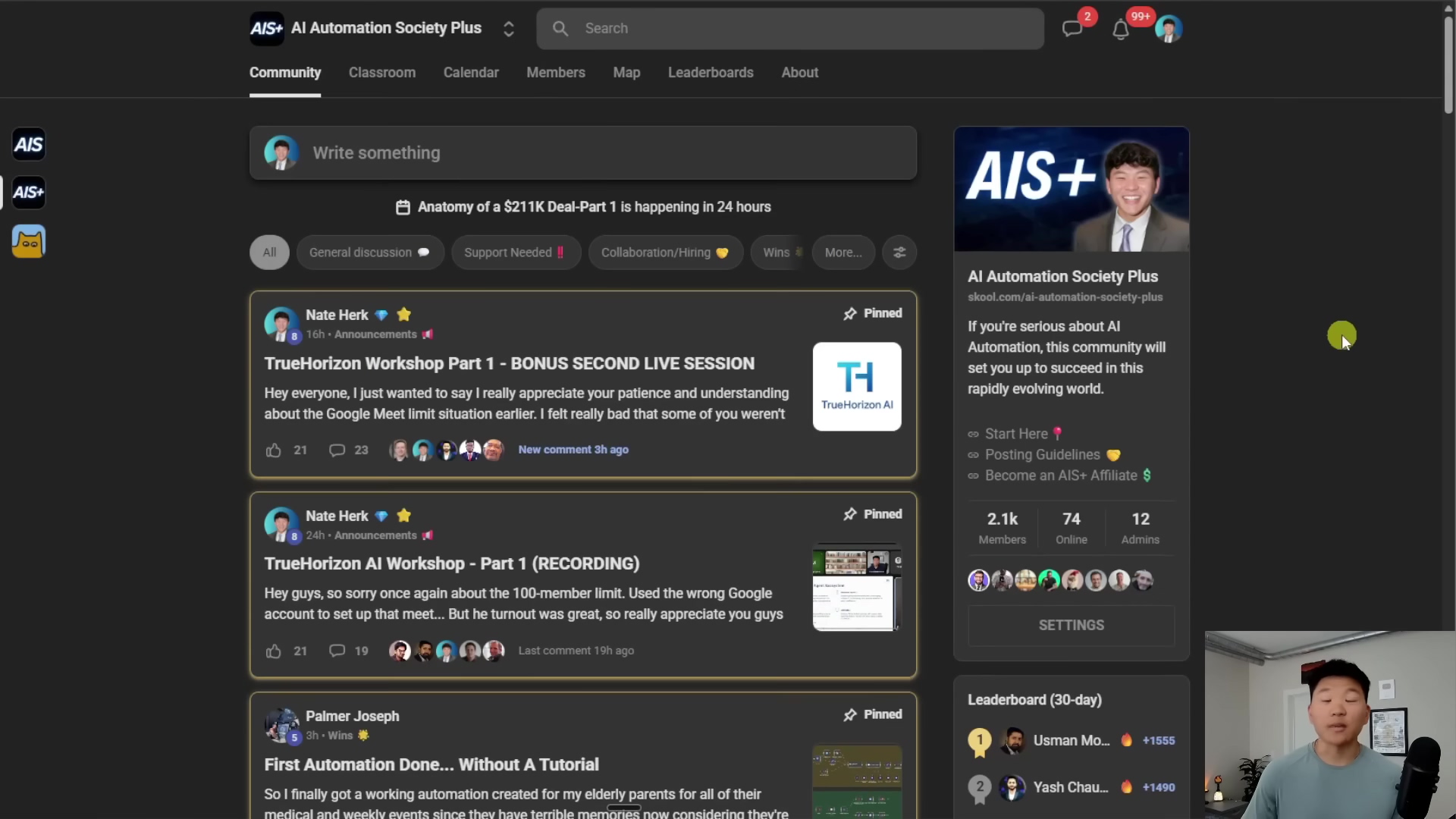
Task: View 74 Online count
Action: point(1071,529)
